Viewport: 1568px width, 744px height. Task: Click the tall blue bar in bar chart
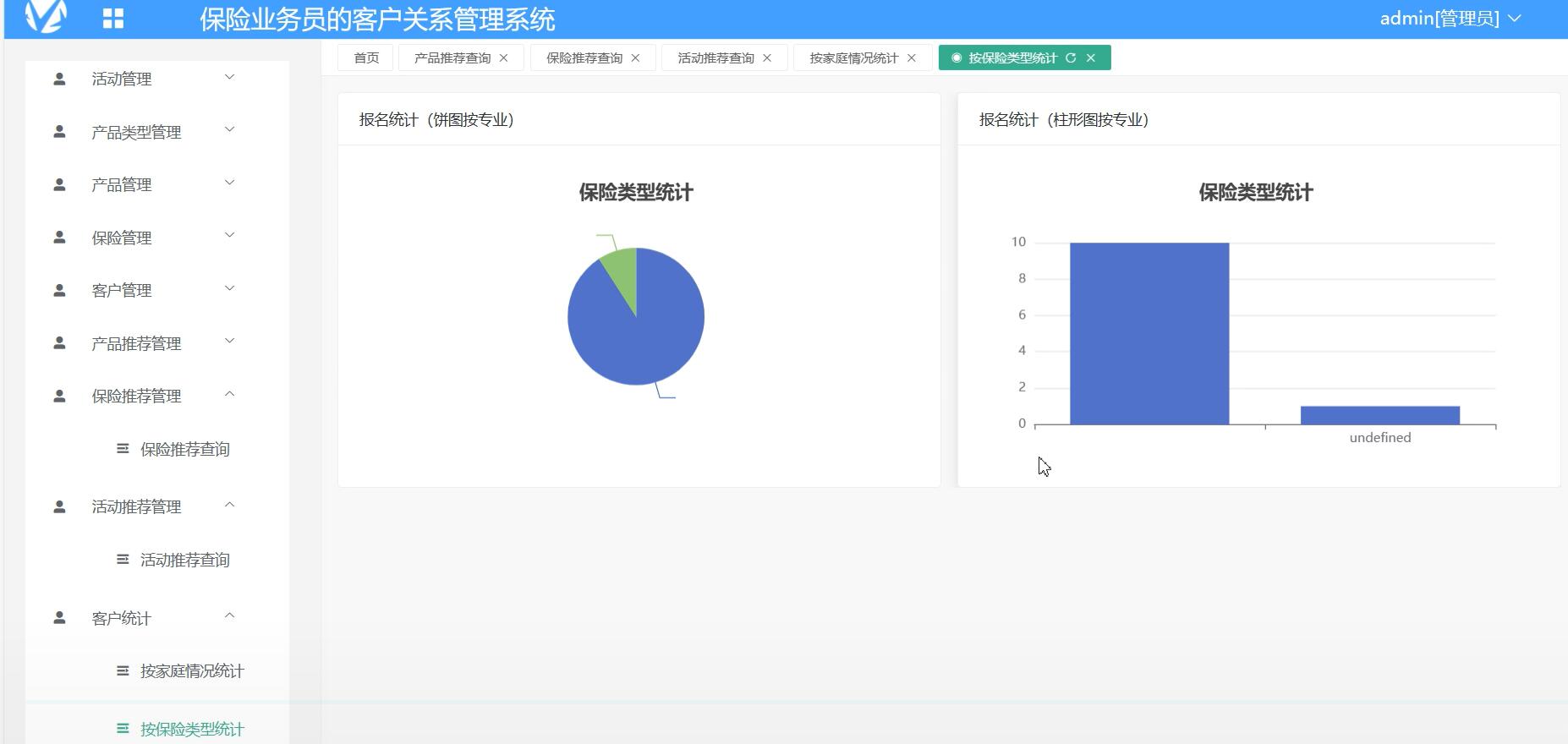pyautogui.click(x=1149, y=333)
